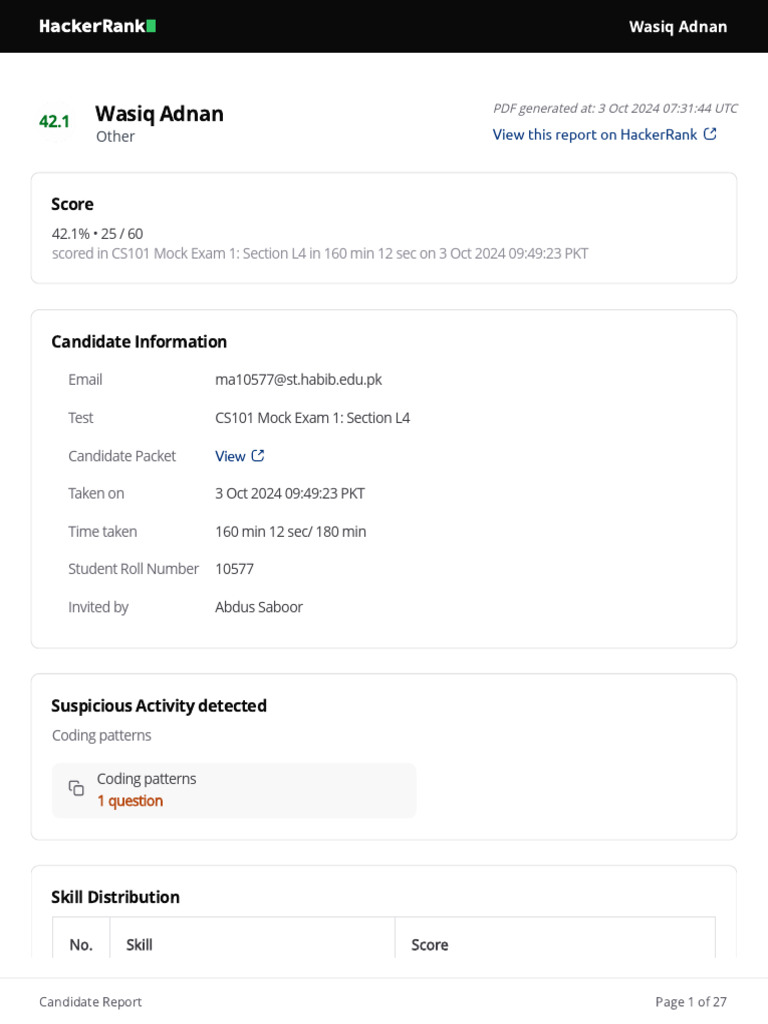Click the Page 1 of 27 indicator
This screenshot has height=1024, width=768.
click(690, 1002)
